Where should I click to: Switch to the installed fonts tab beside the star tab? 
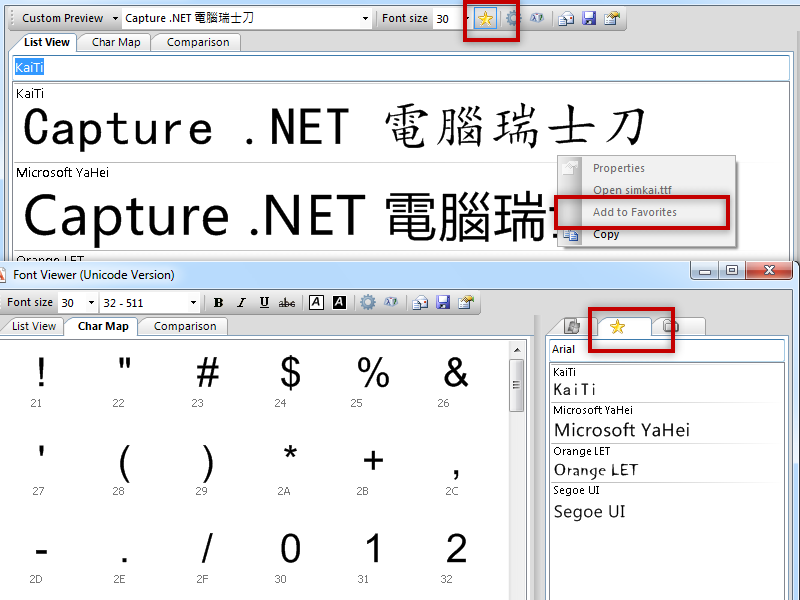point(572,326)
